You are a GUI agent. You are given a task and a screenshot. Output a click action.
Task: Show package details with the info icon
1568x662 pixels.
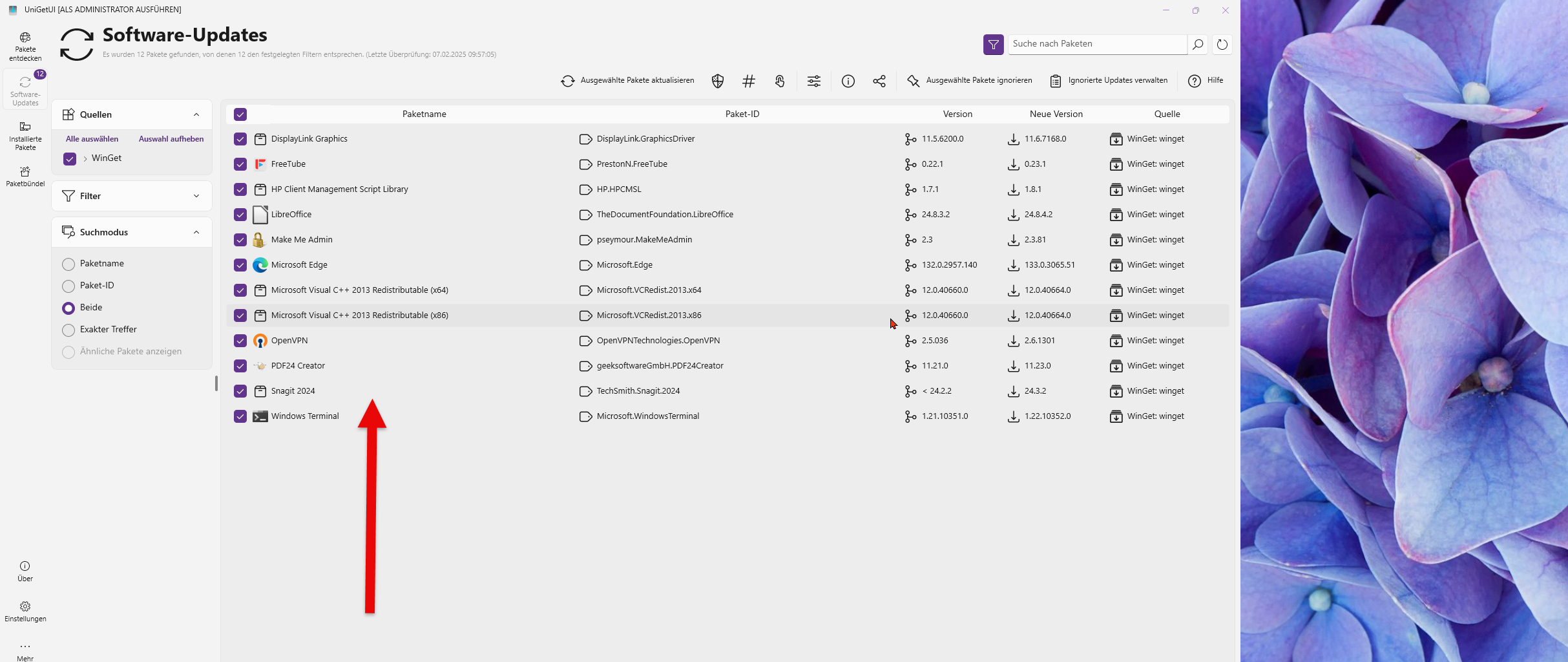[848, 81]
